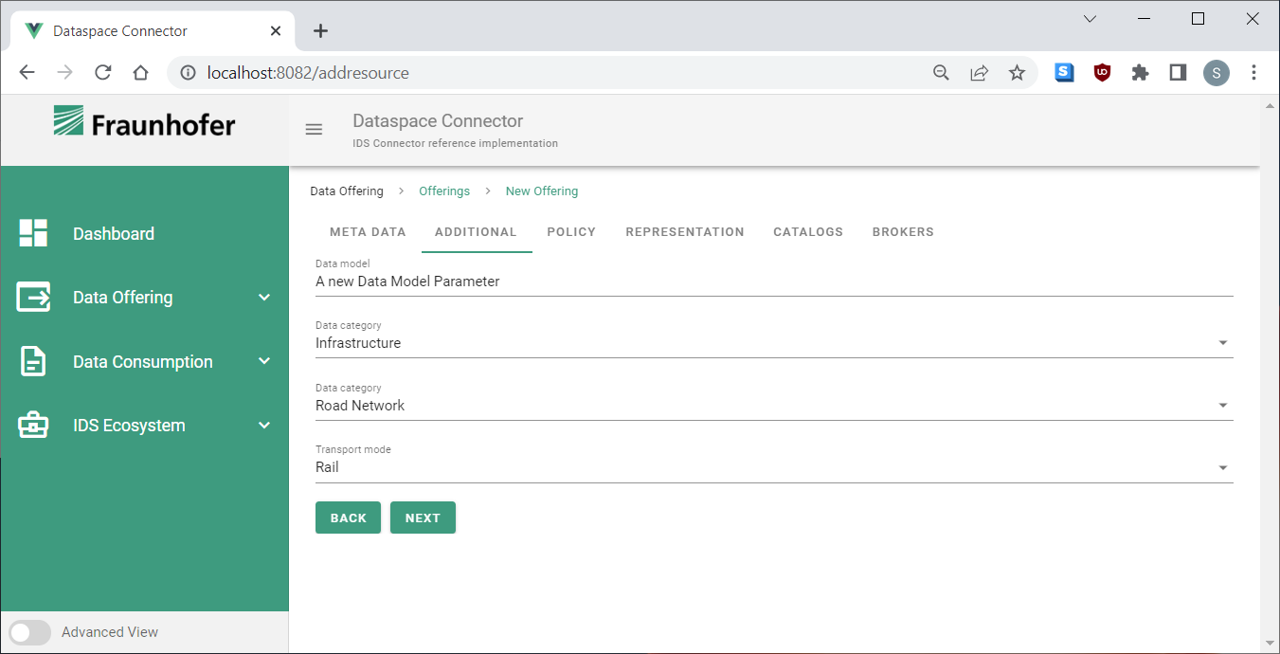Open the Offerings breadcrumb link
1280x654 pixels.
point(444,191)
